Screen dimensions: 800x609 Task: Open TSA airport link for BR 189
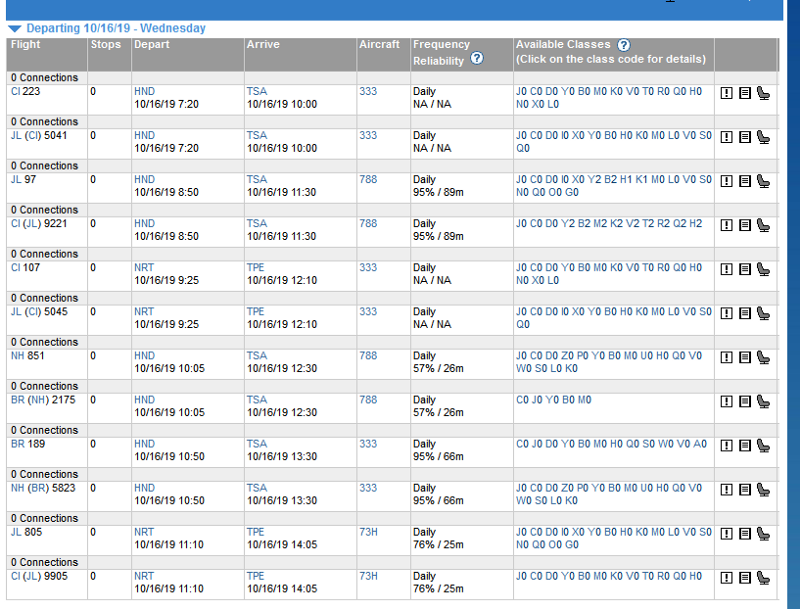pos(257,444)
